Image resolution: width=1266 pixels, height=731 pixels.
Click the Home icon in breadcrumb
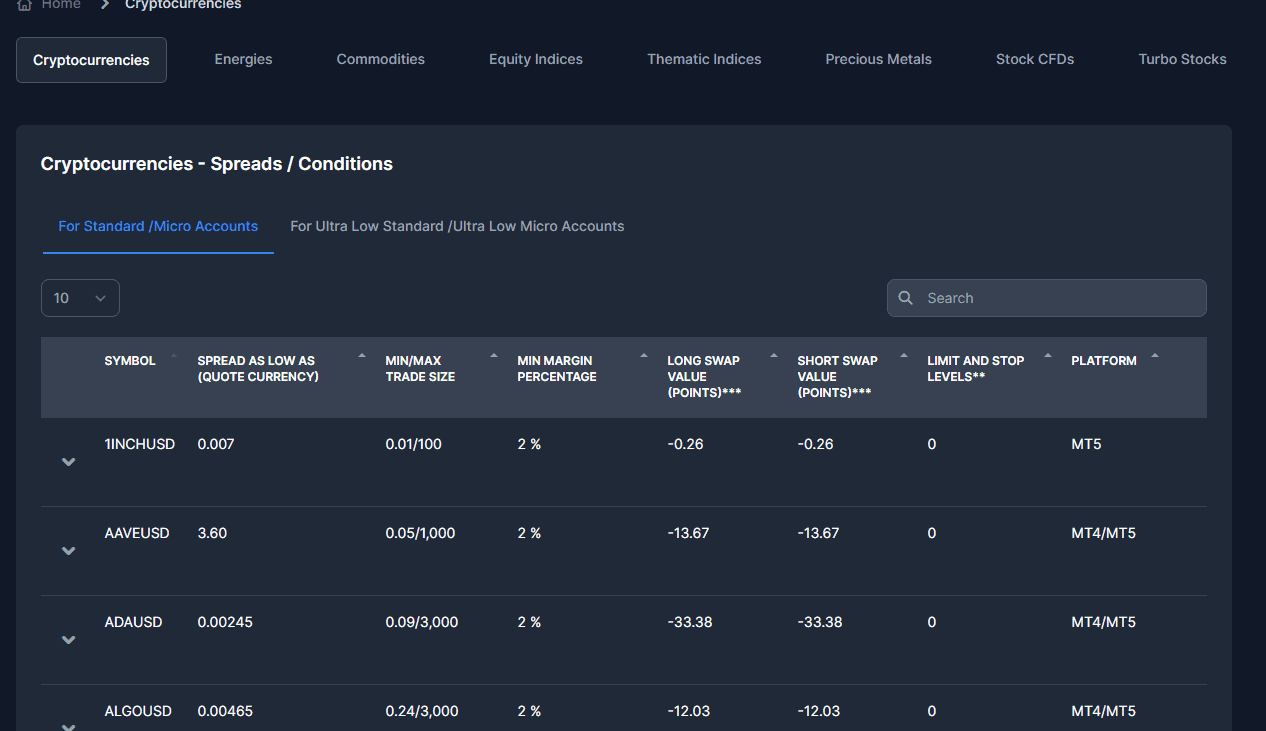pyautogui.click(x=25, y=5)
